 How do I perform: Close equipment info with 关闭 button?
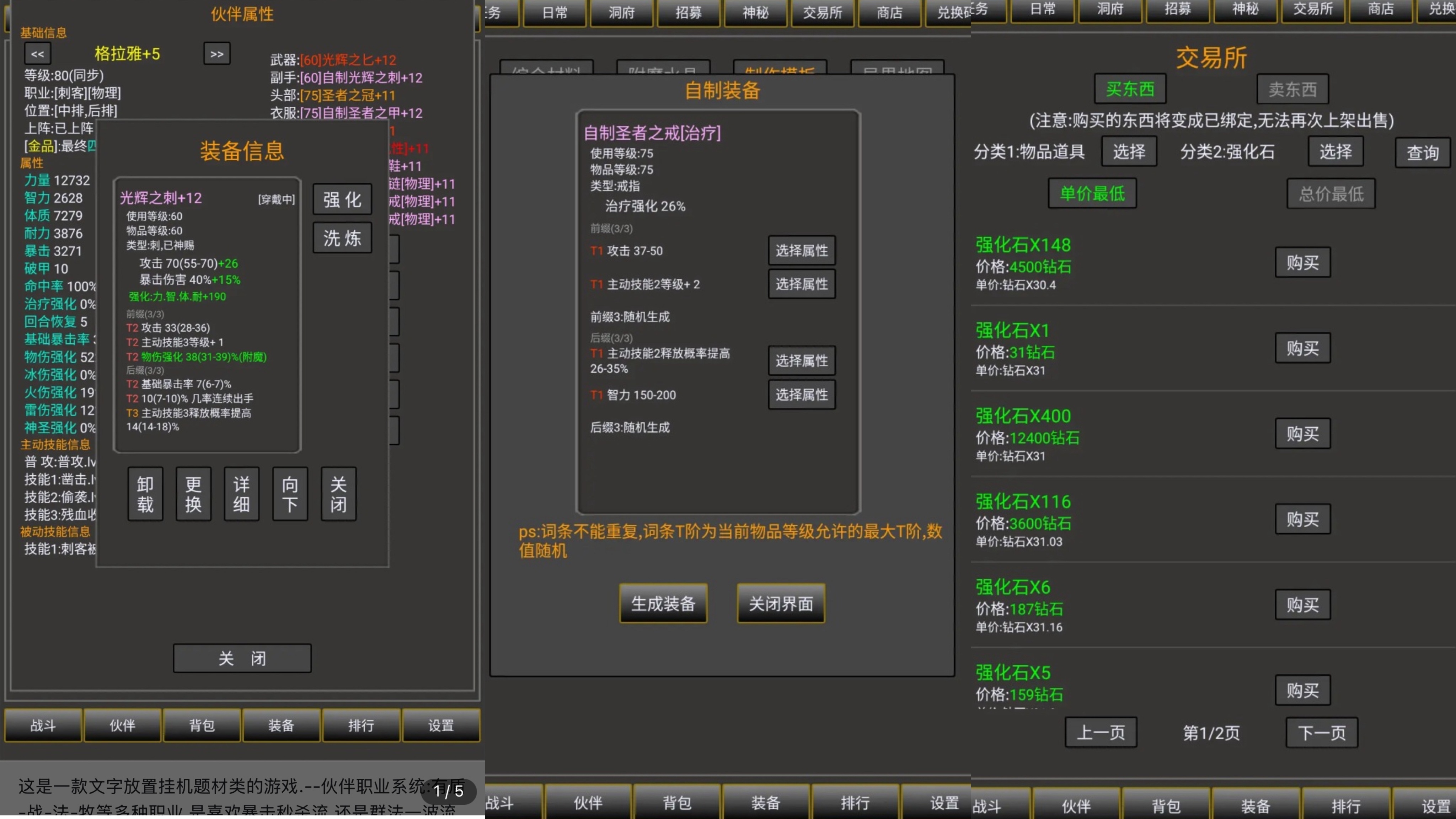click(x=338, y=493)
